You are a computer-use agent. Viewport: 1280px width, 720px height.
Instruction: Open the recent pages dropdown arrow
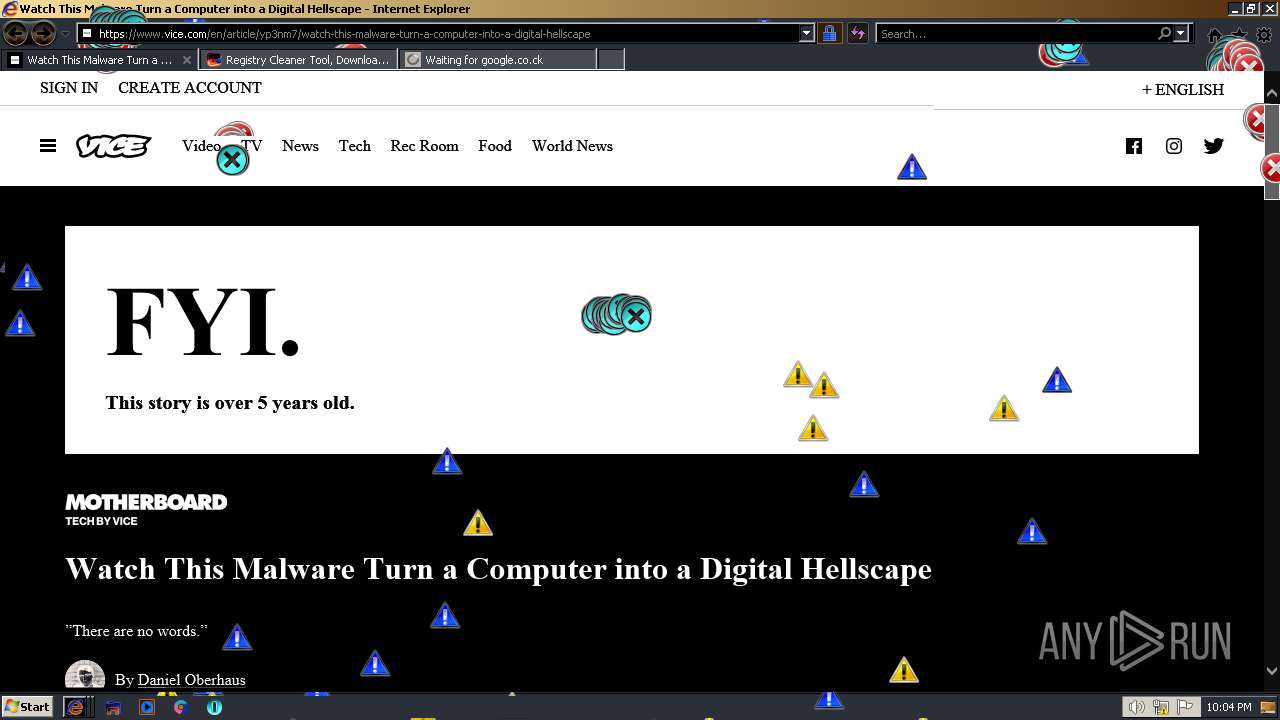[x=66, y=34]
